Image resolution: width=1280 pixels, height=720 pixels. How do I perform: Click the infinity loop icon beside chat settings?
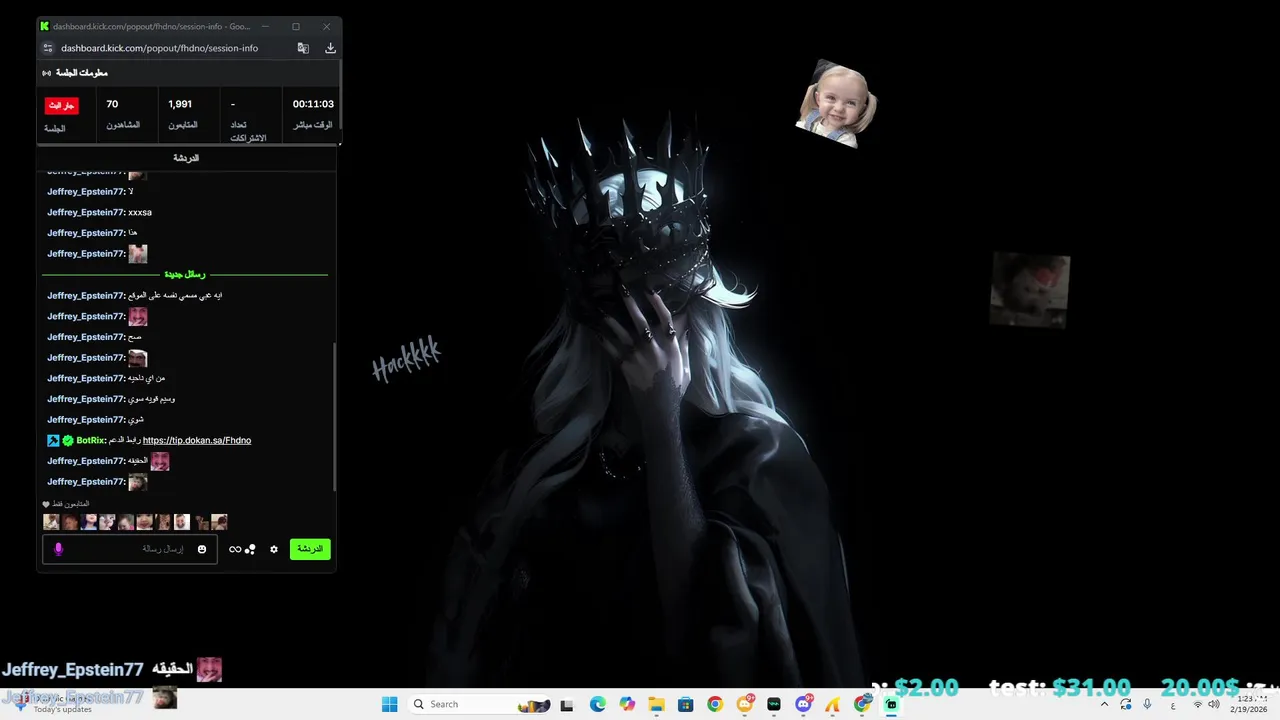(235, 549)
